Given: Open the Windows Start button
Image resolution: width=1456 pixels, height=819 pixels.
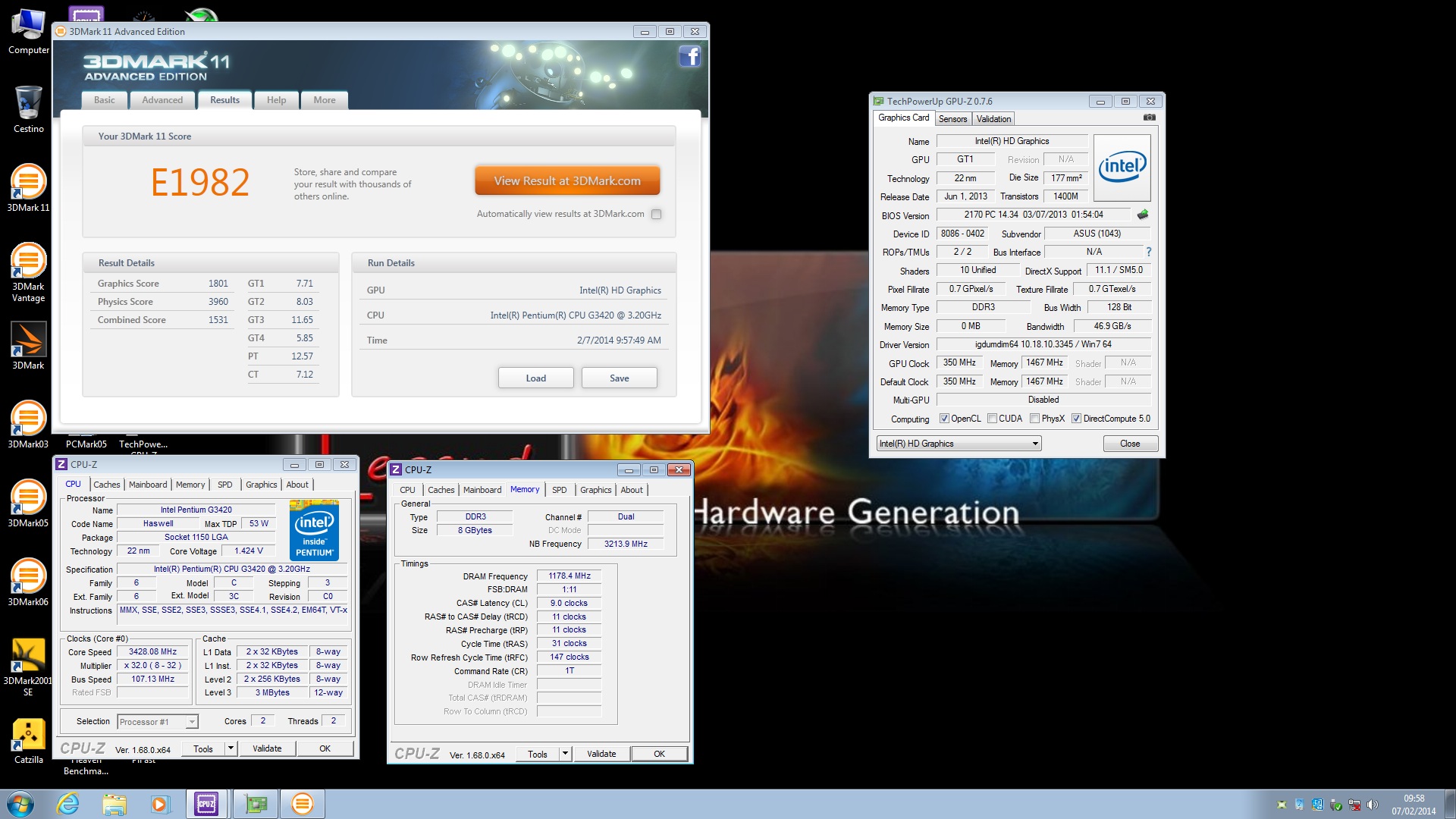Looking at the screenshot, I should pos(20,804).
